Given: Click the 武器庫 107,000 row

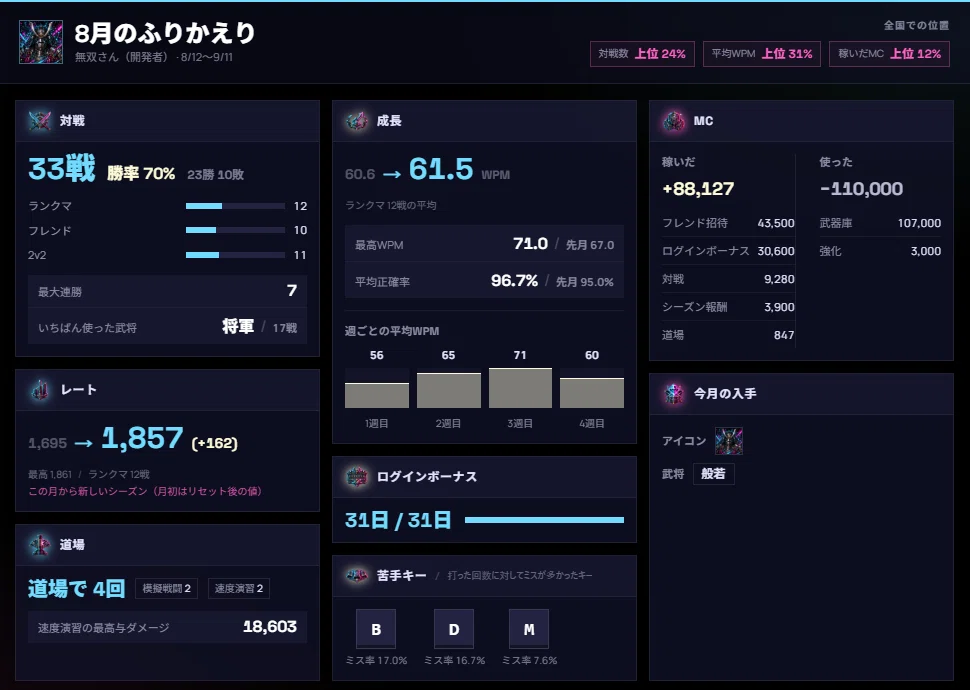Looking at the screenshot, I should click(880, 223).
